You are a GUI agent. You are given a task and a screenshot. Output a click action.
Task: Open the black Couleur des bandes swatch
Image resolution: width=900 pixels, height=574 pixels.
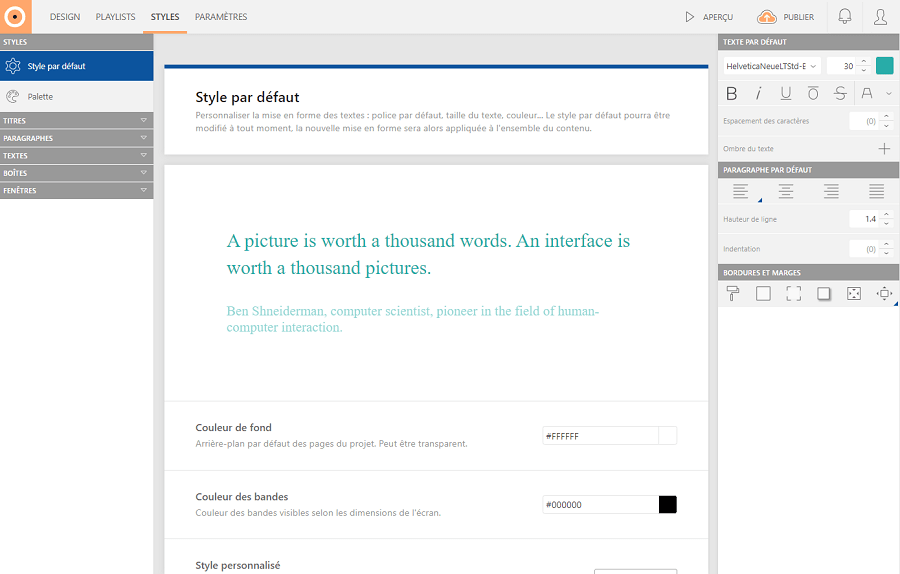tap(668, 505)
